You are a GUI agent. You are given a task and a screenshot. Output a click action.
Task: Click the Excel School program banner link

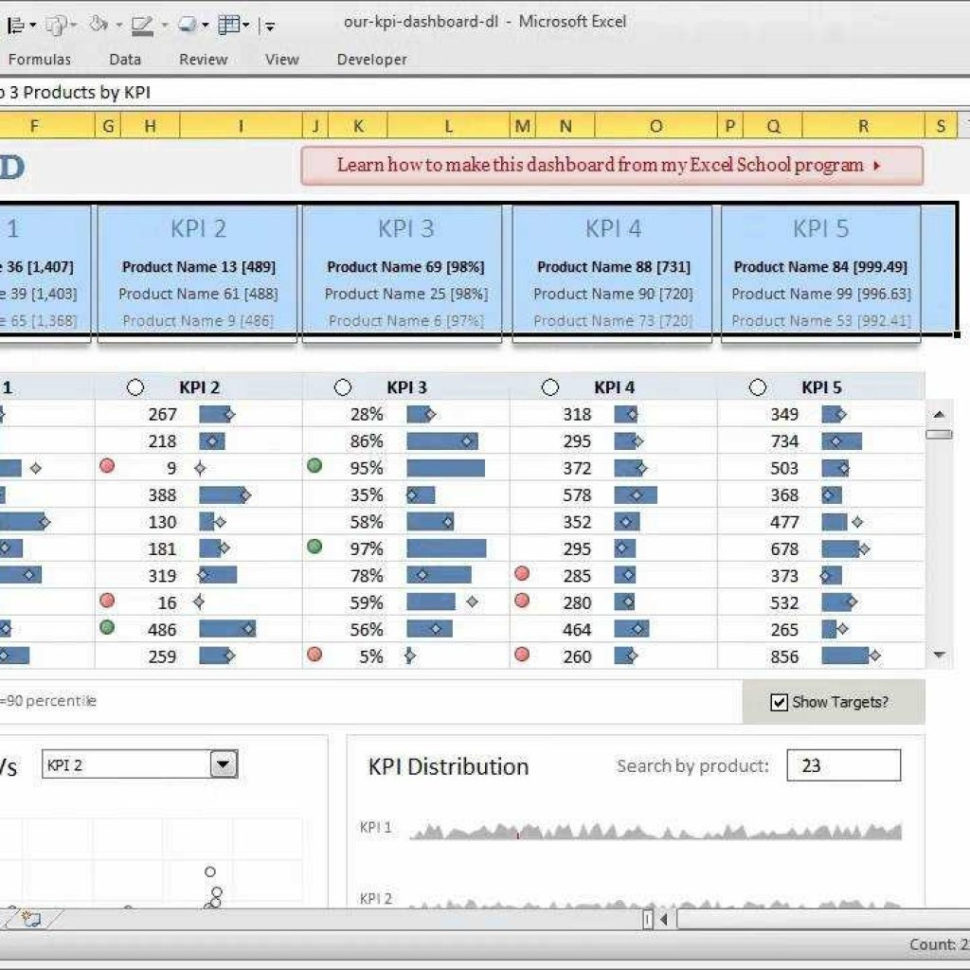610,163
